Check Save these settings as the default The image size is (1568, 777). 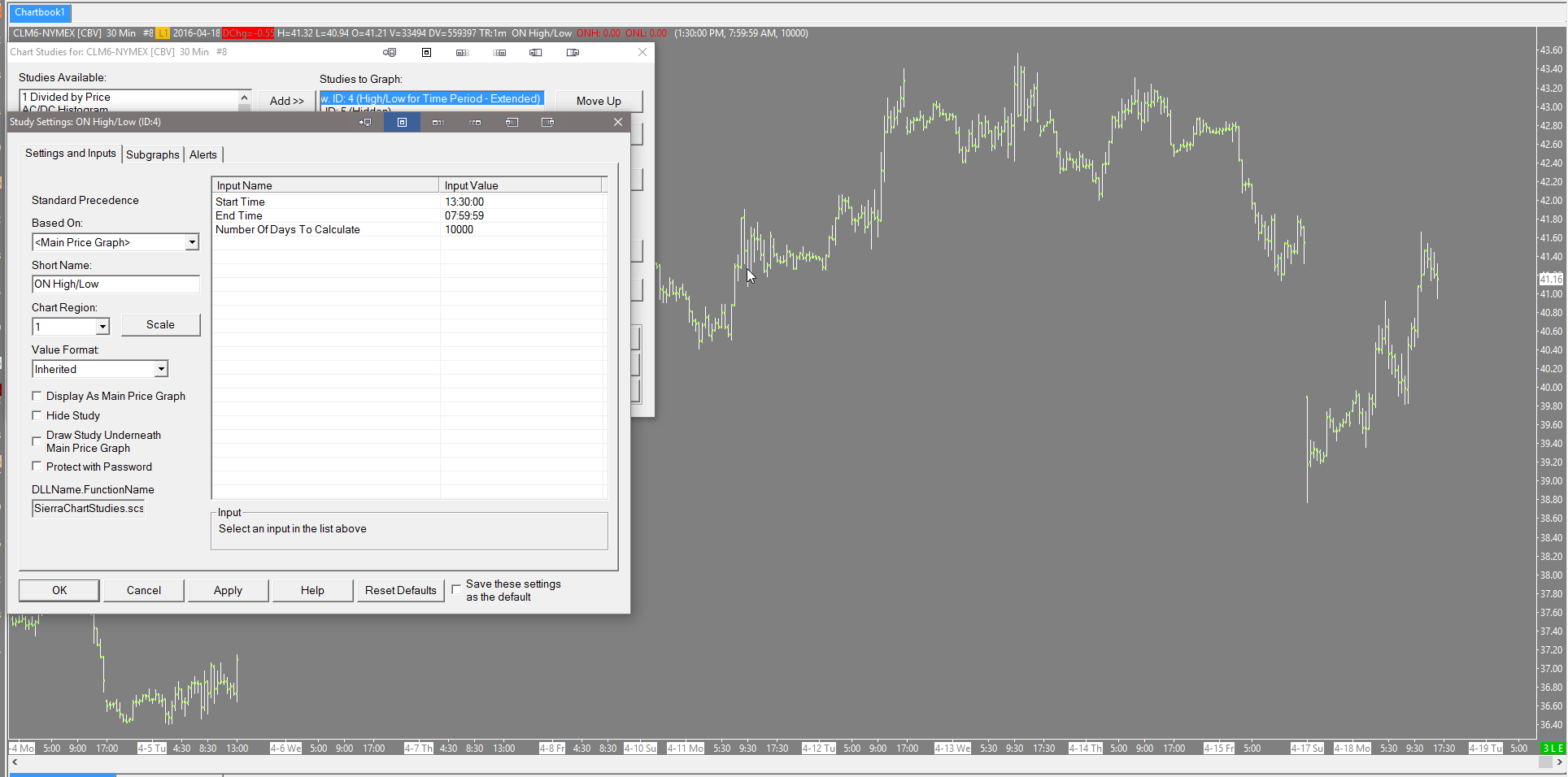pos(456,589)
